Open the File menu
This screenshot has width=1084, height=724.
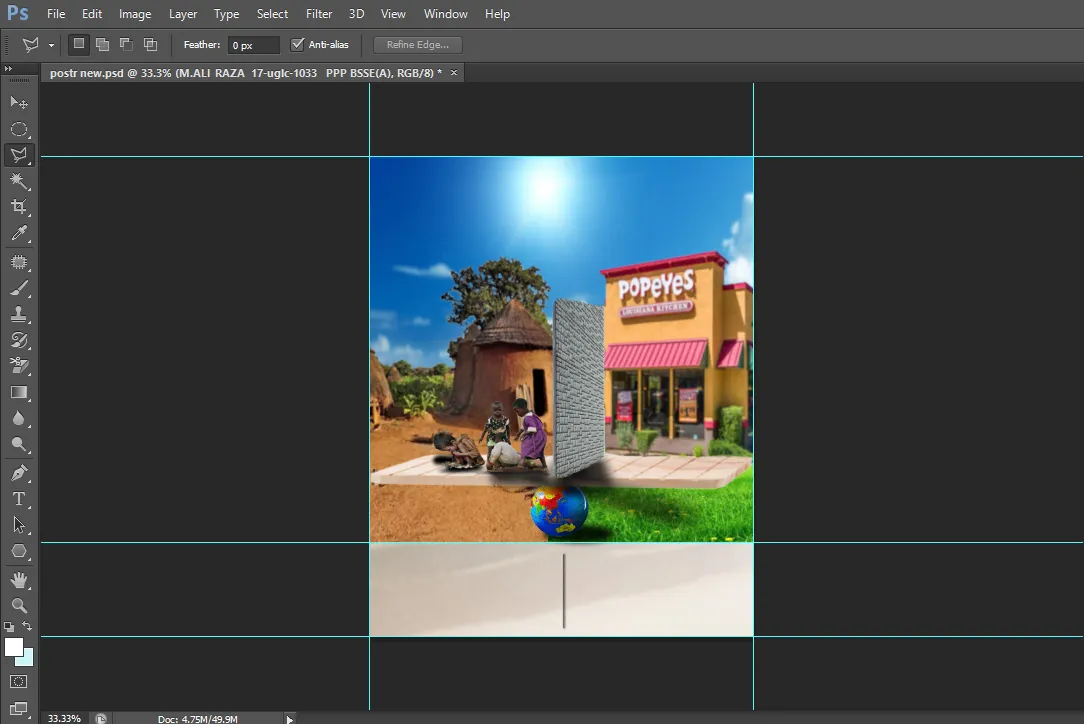tap(56, 14)
